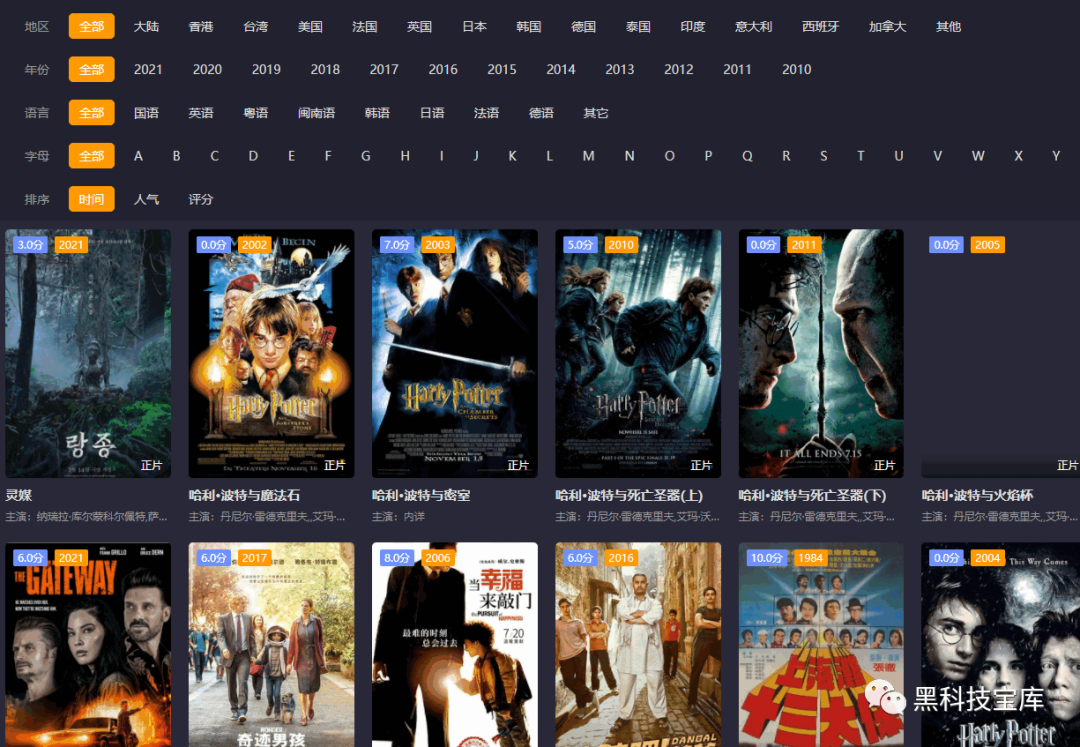Viewport: 1080px width, 747px height.
Task: Choose 日语 language option
Action: coord(432,113)
